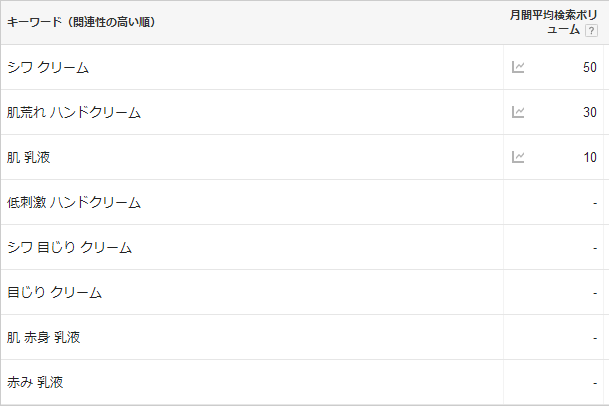Select the 目じり クリーム keyword
609x406 pixels.
[54, 292]
